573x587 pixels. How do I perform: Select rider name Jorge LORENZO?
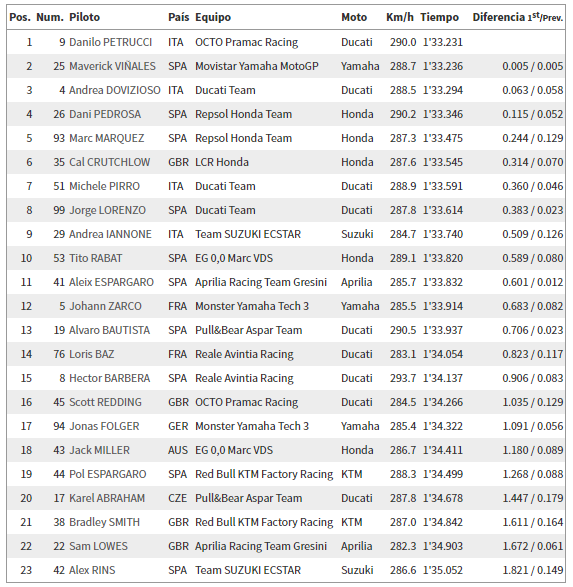107,210
